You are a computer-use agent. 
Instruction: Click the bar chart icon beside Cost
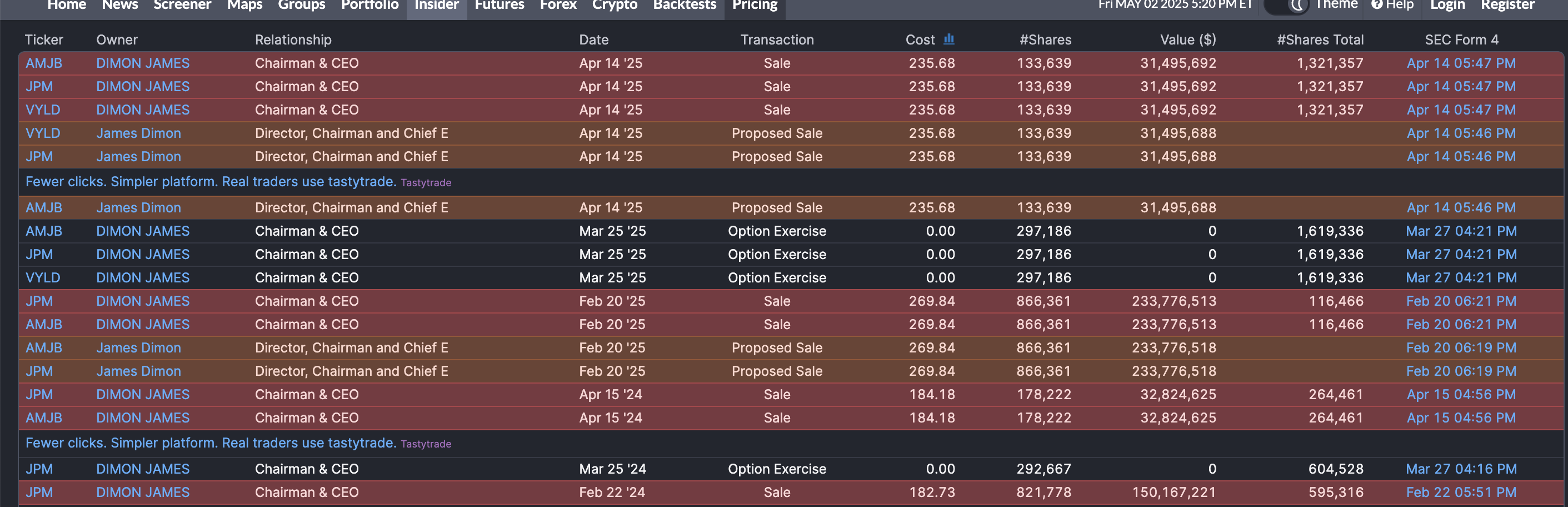(x=949, y=39)
